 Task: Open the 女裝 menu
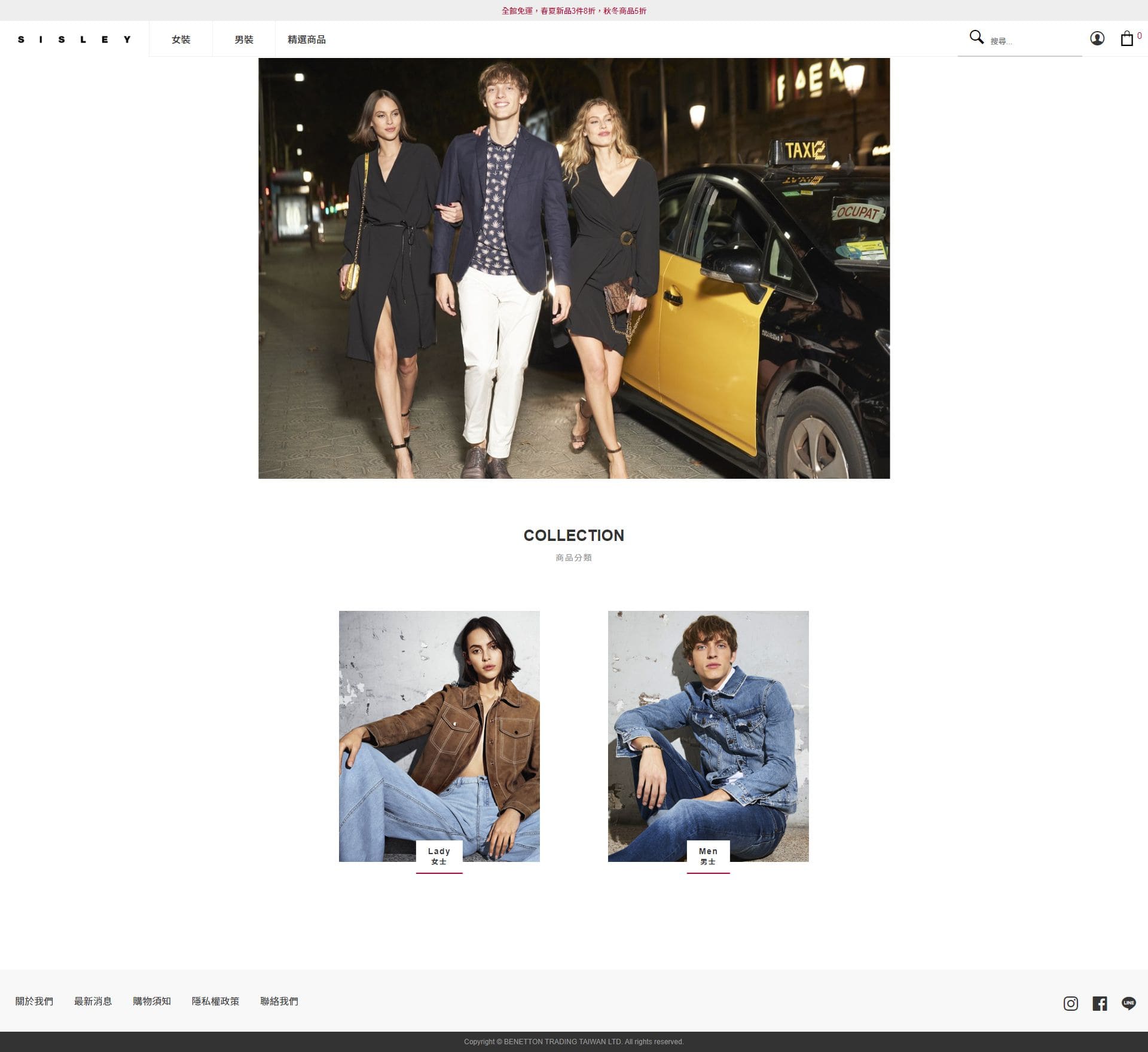(x=181, y=39)
